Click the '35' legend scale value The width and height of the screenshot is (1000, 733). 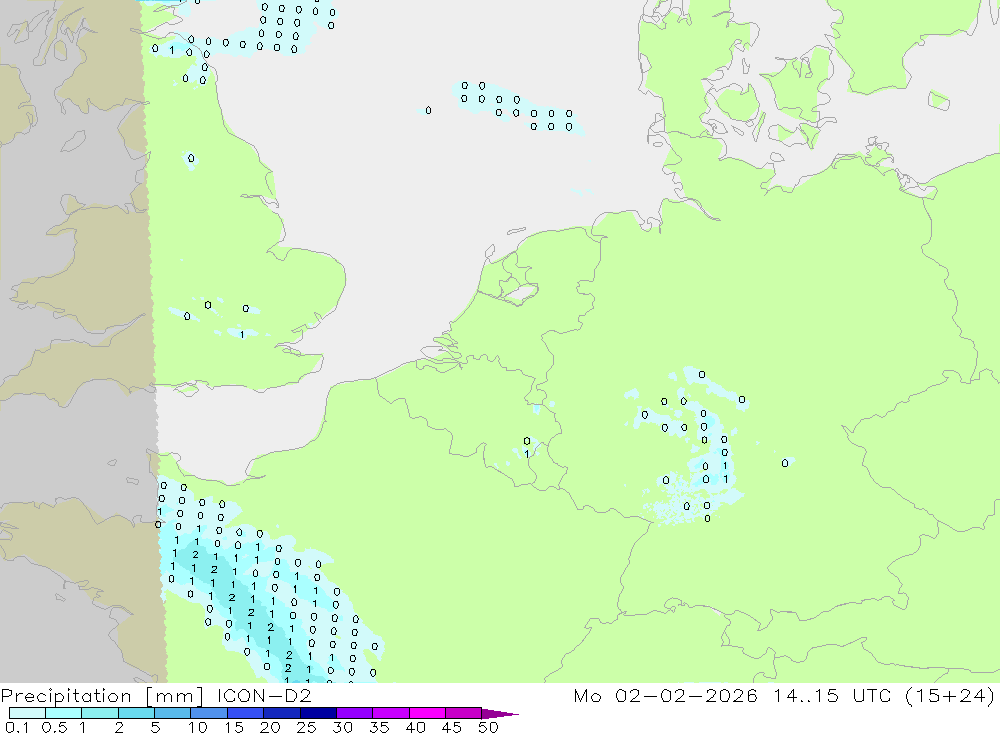point(379,727)
